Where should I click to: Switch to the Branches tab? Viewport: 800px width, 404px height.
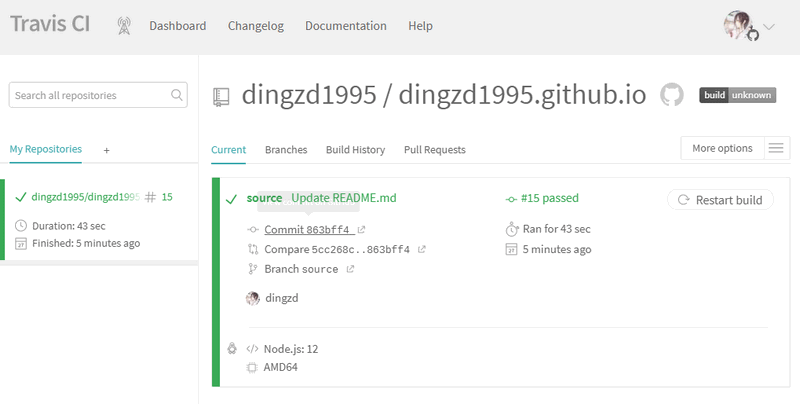point(286,150)
